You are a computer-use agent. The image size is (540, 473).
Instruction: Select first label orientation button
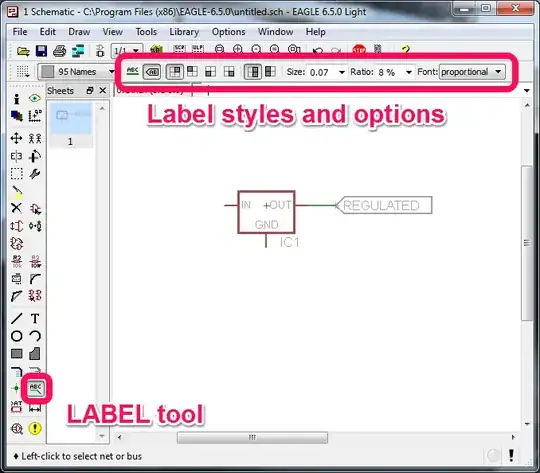[x=175, y=72]
